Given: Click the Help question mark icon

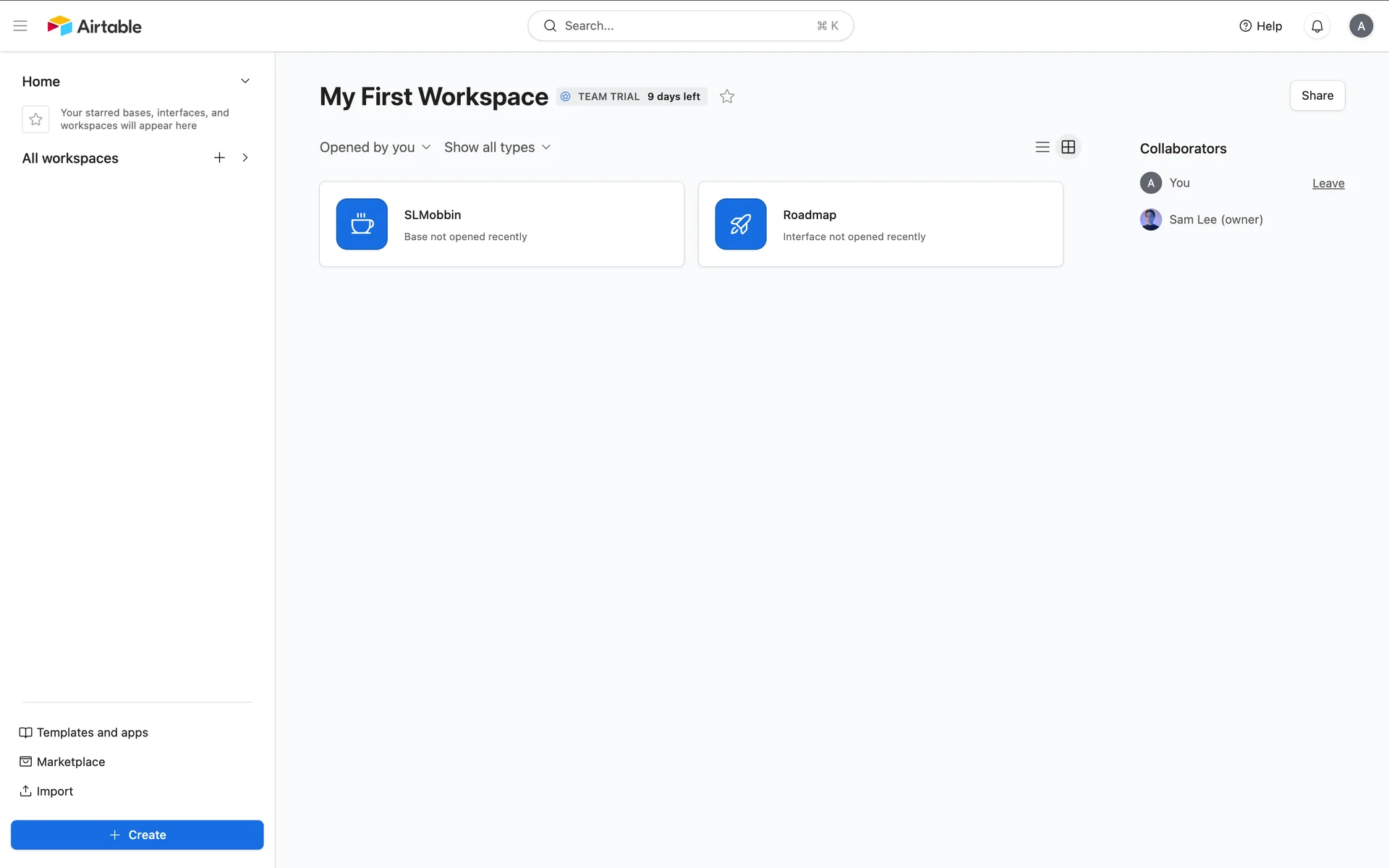Looking at the screenshot, I should 1245,26.
